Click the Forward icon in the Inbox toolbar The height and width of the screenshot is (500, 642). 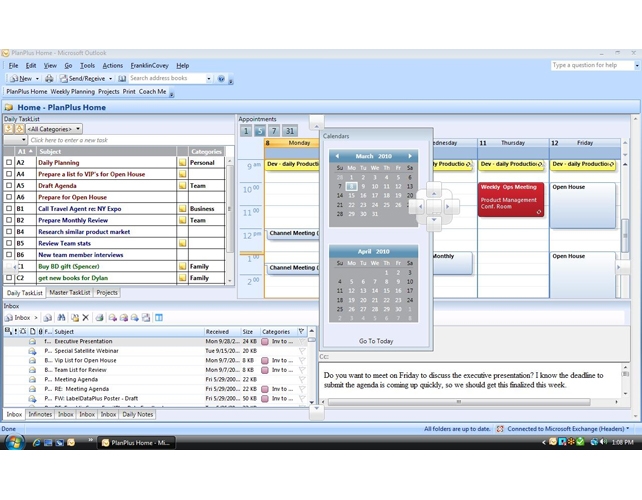[135, 317]
